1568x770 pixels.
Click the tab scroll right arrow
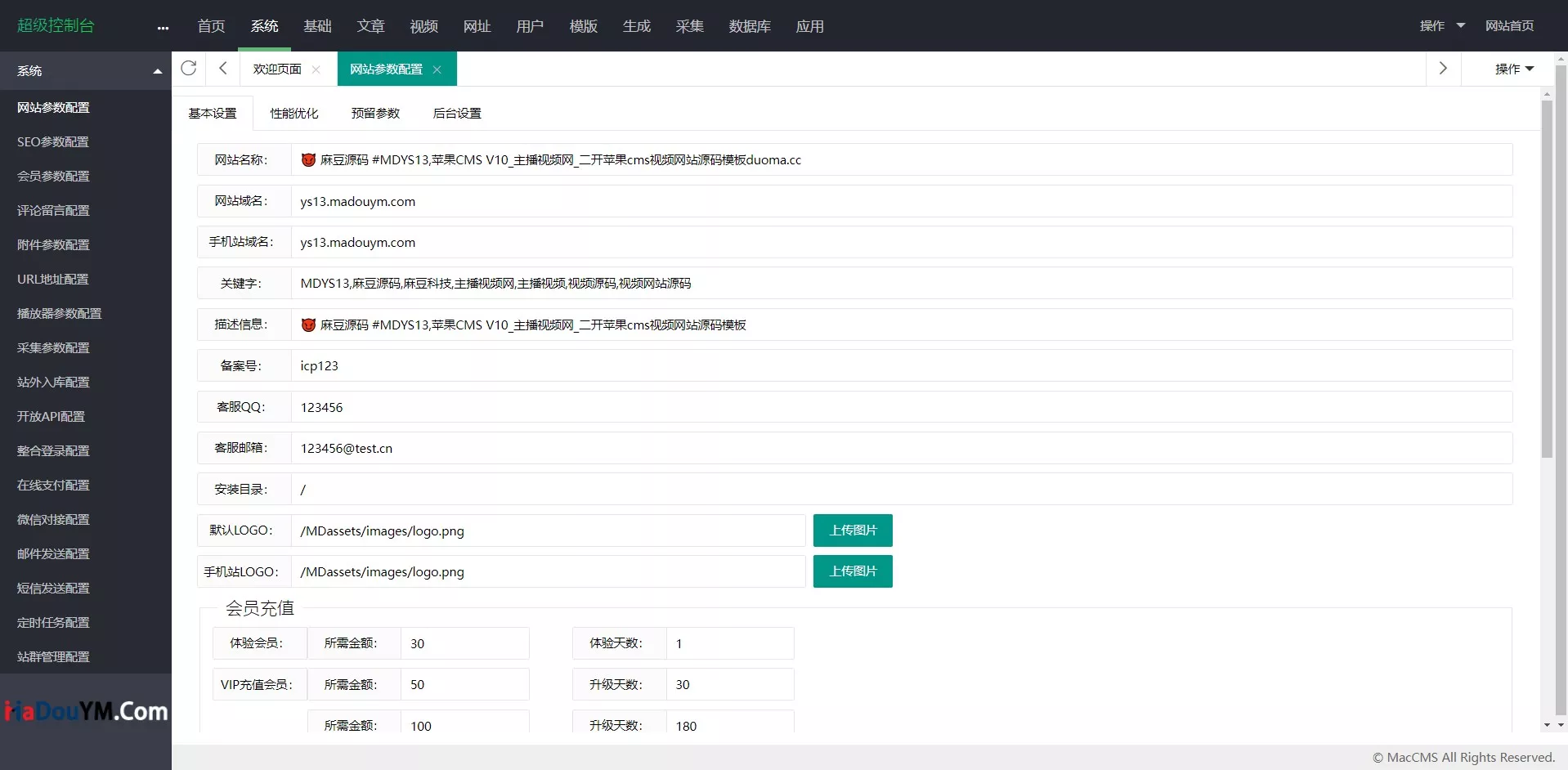1443,69
